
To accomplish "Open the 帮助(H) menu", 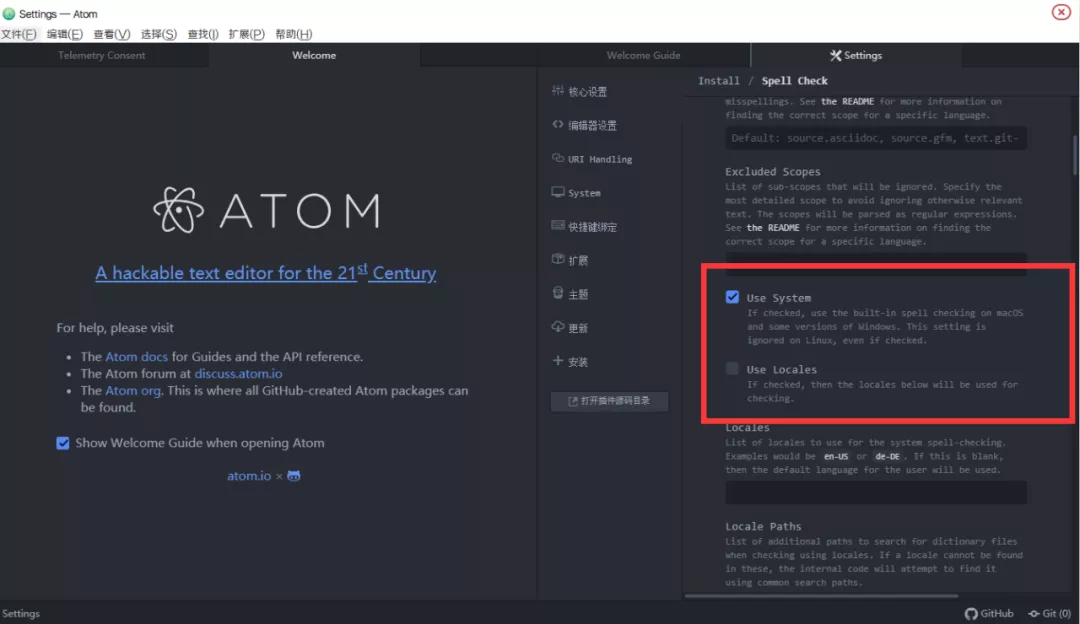I will pos(293,34).
